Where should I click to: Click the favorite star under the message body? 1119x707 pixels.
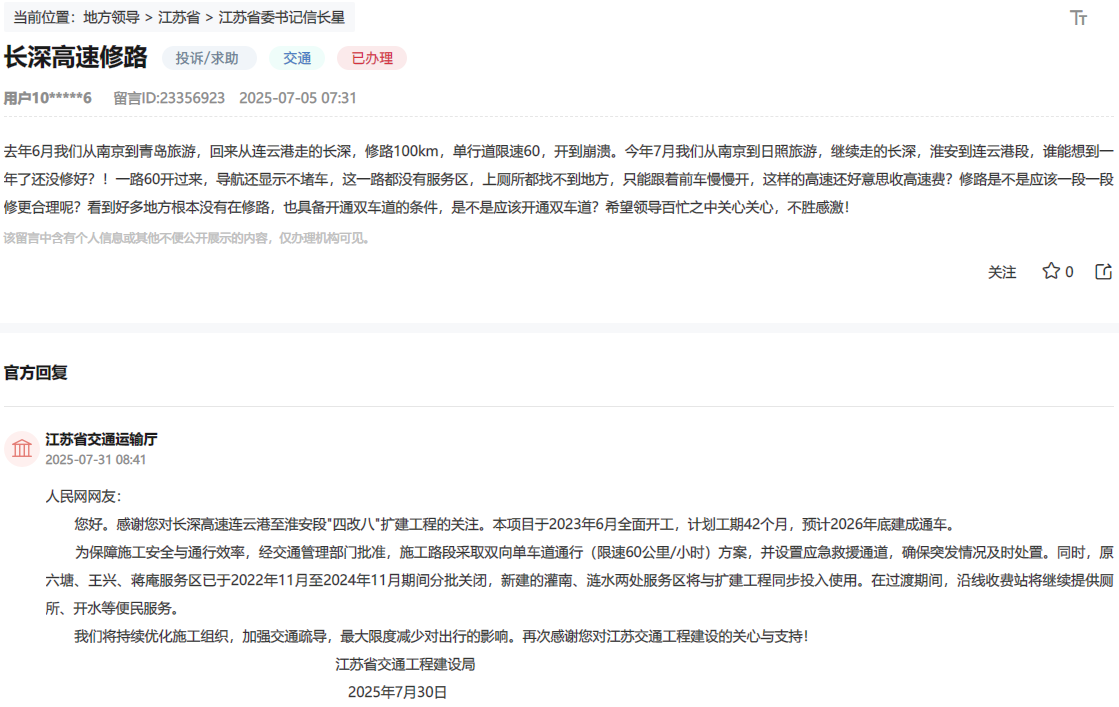1050,271
